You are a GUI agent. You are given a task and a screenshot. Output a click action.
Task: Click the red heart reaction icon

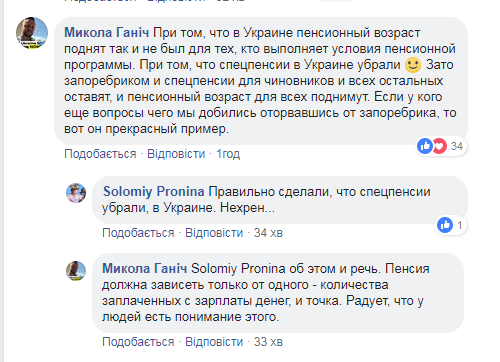tap(440, 146)
